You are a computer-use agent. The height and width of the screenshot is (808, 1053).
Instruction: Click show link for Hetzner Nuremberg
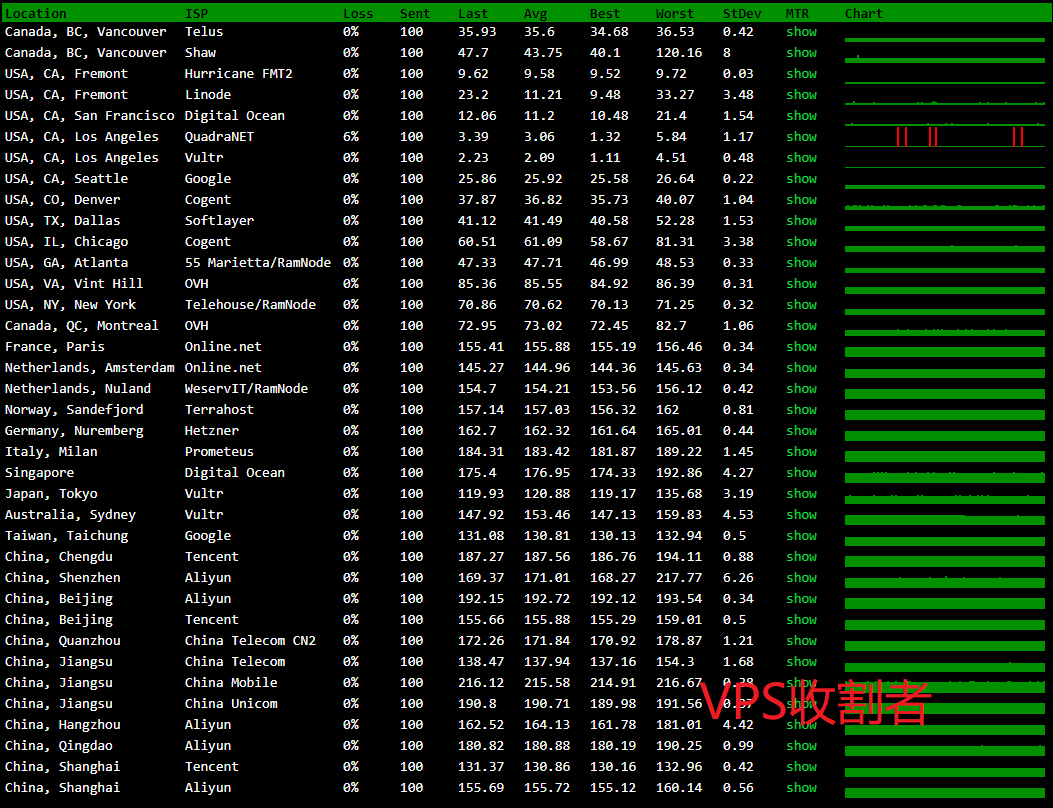(801, 431)
